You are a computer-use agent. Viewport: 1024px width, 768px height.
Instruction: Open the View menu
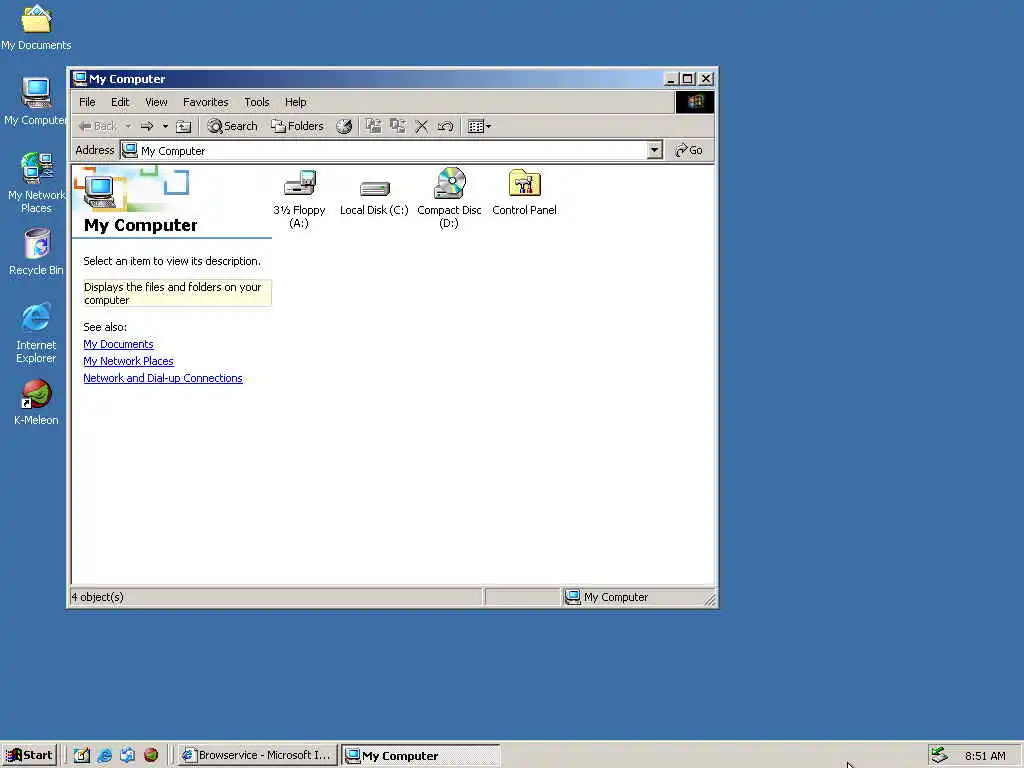(x=156, y=102)
